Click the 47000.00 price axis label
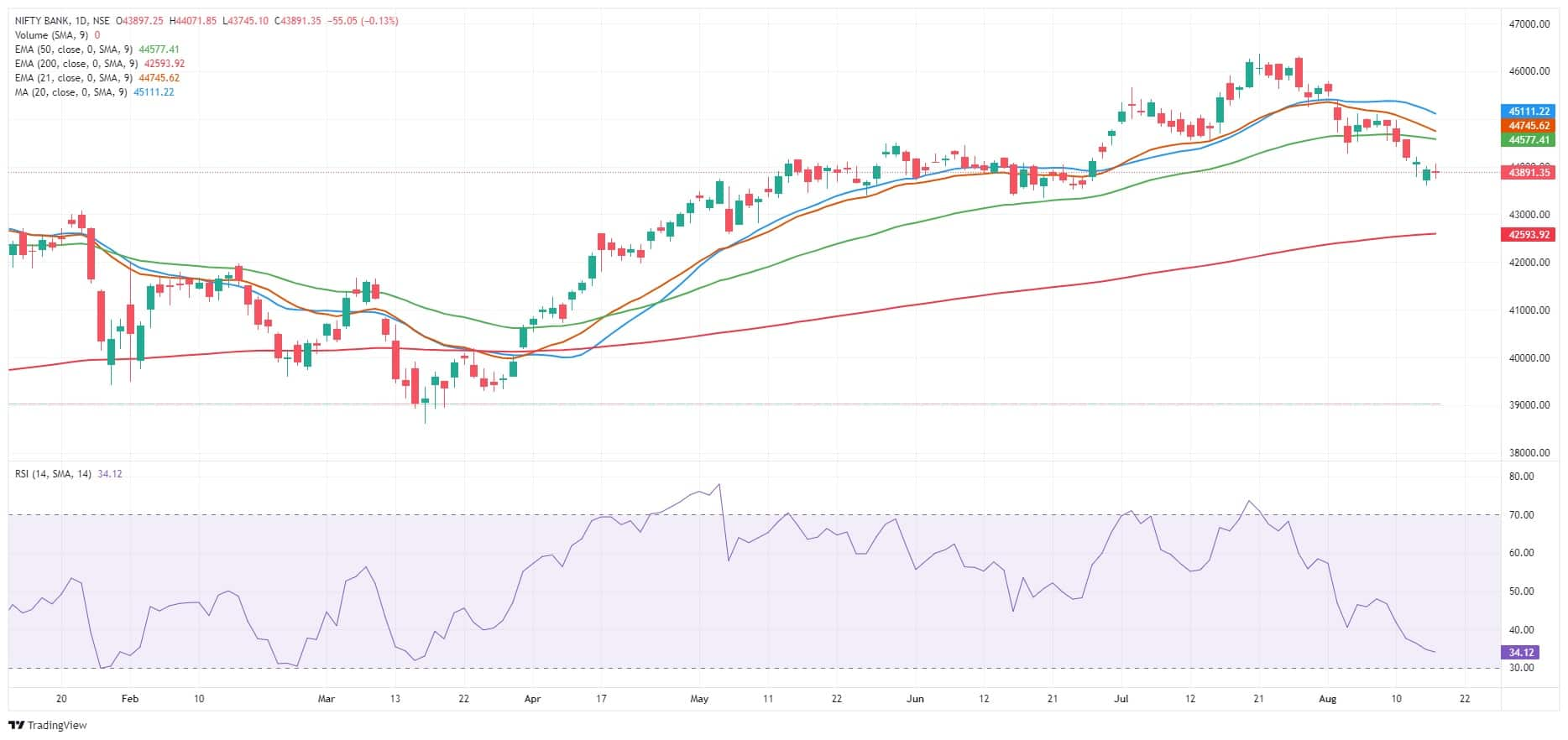The height and width of the screenshot is (740, 1568). click(x=1529, y=24)
